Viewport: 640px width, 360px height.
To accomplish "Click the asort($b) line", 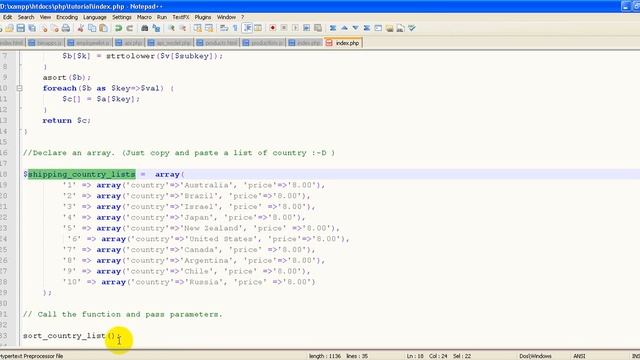I will click(67, 78).
